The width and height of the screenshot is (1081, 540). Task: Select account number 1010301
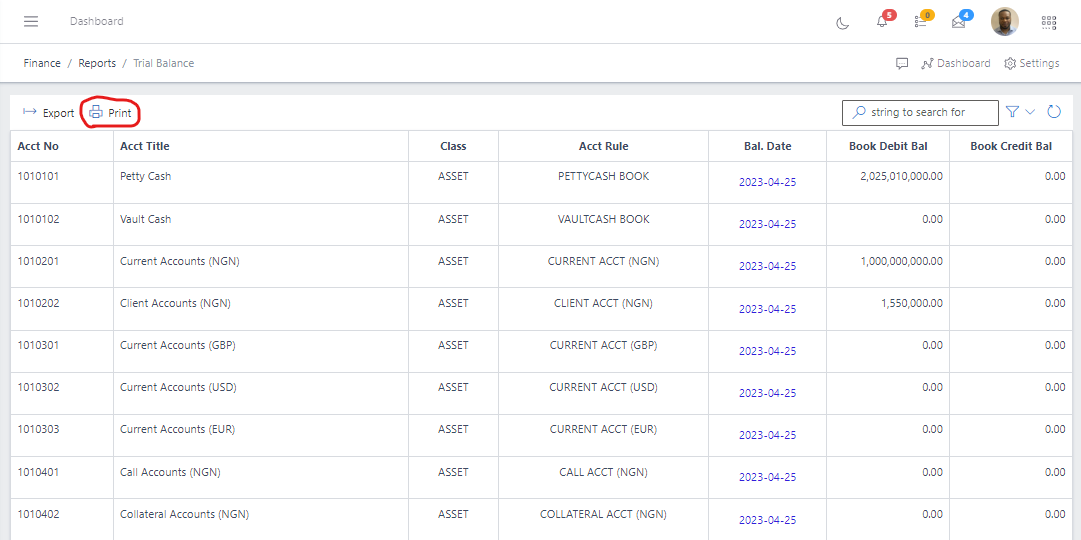pos(38,346)
